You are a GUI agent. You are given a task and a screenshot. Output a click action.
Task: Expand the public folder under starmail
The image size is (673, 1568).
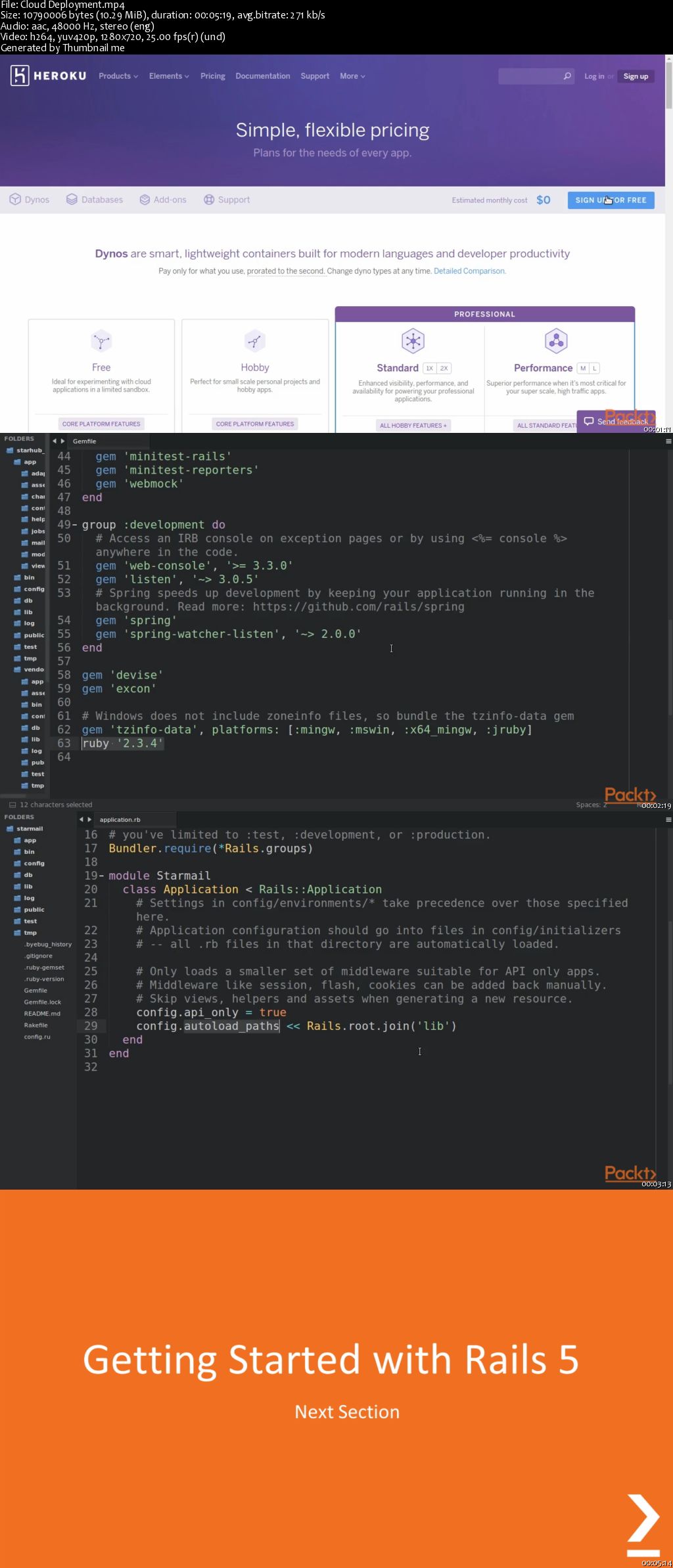[30, 910]
